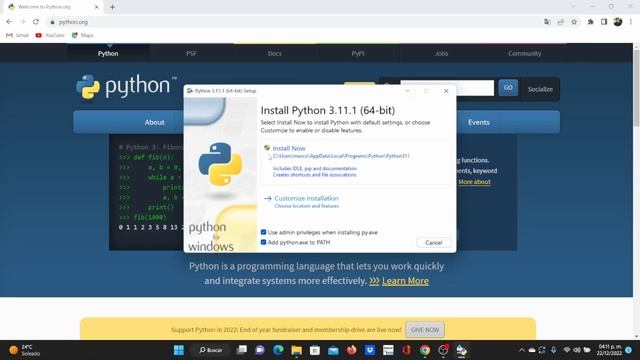This screenshot has width=640, height=360.
Task: Open Chrome three-dot menu
Action: tap(631, 22)
